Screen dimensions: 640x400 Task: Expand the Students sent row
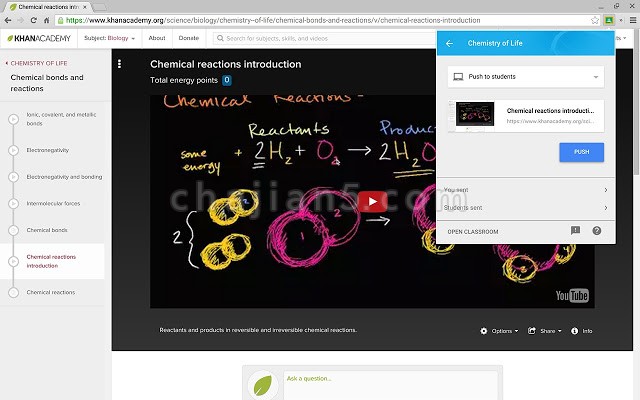coord(526,208)
